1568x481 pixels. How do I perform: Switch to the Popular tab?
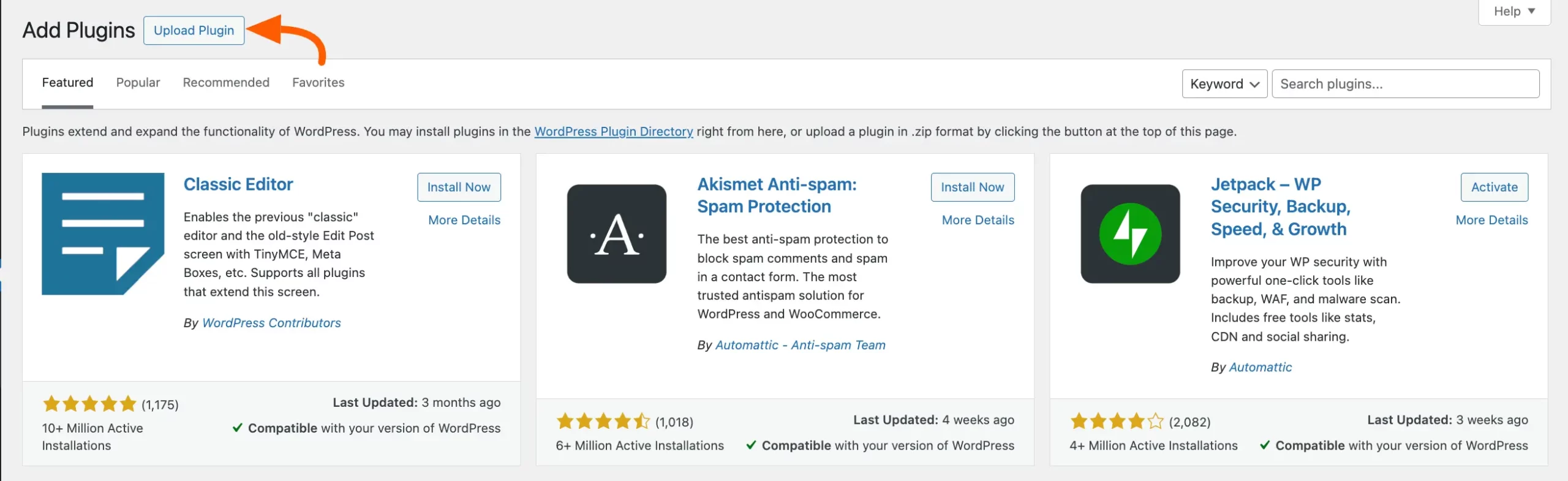point(138,82)
